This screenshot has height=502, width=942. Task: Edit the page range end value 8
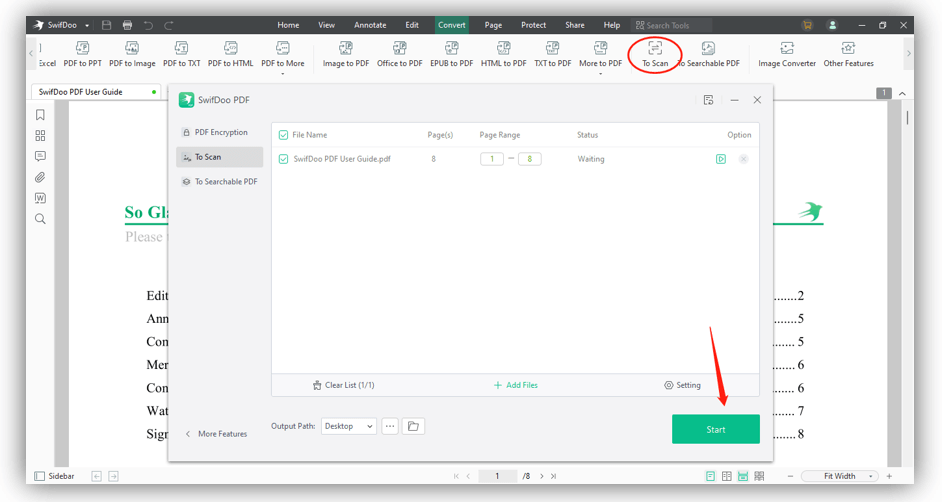(x=529, y=159)
